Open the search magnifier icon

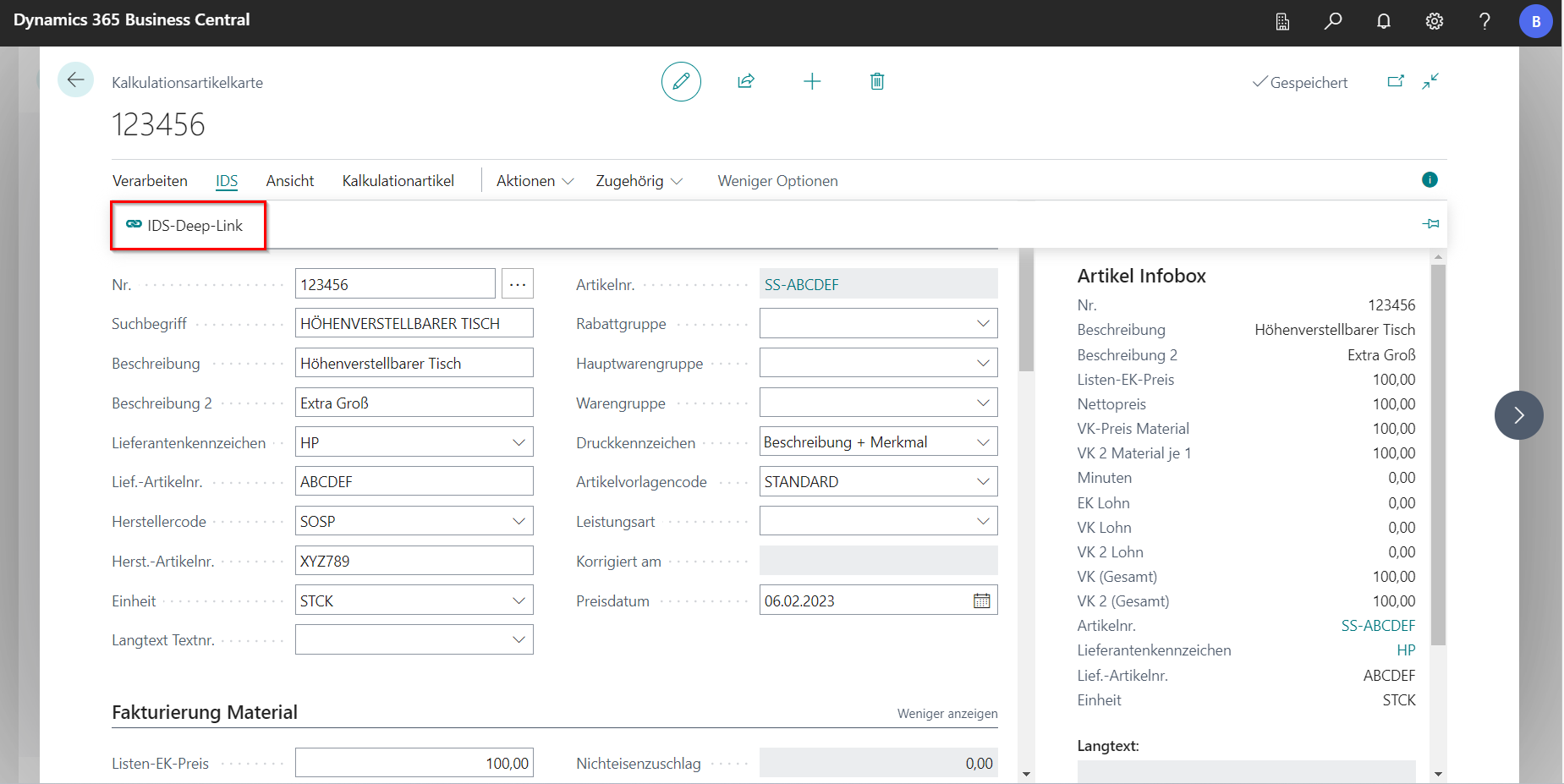tap(1333, 21)
